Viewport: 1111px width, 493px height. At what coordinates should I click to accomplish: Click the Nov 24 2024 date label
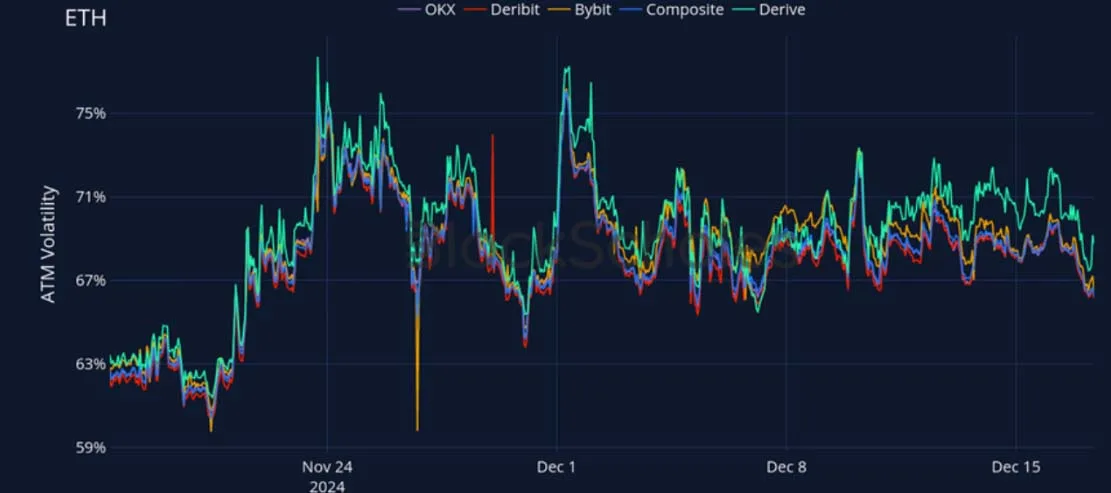(327, 477)
